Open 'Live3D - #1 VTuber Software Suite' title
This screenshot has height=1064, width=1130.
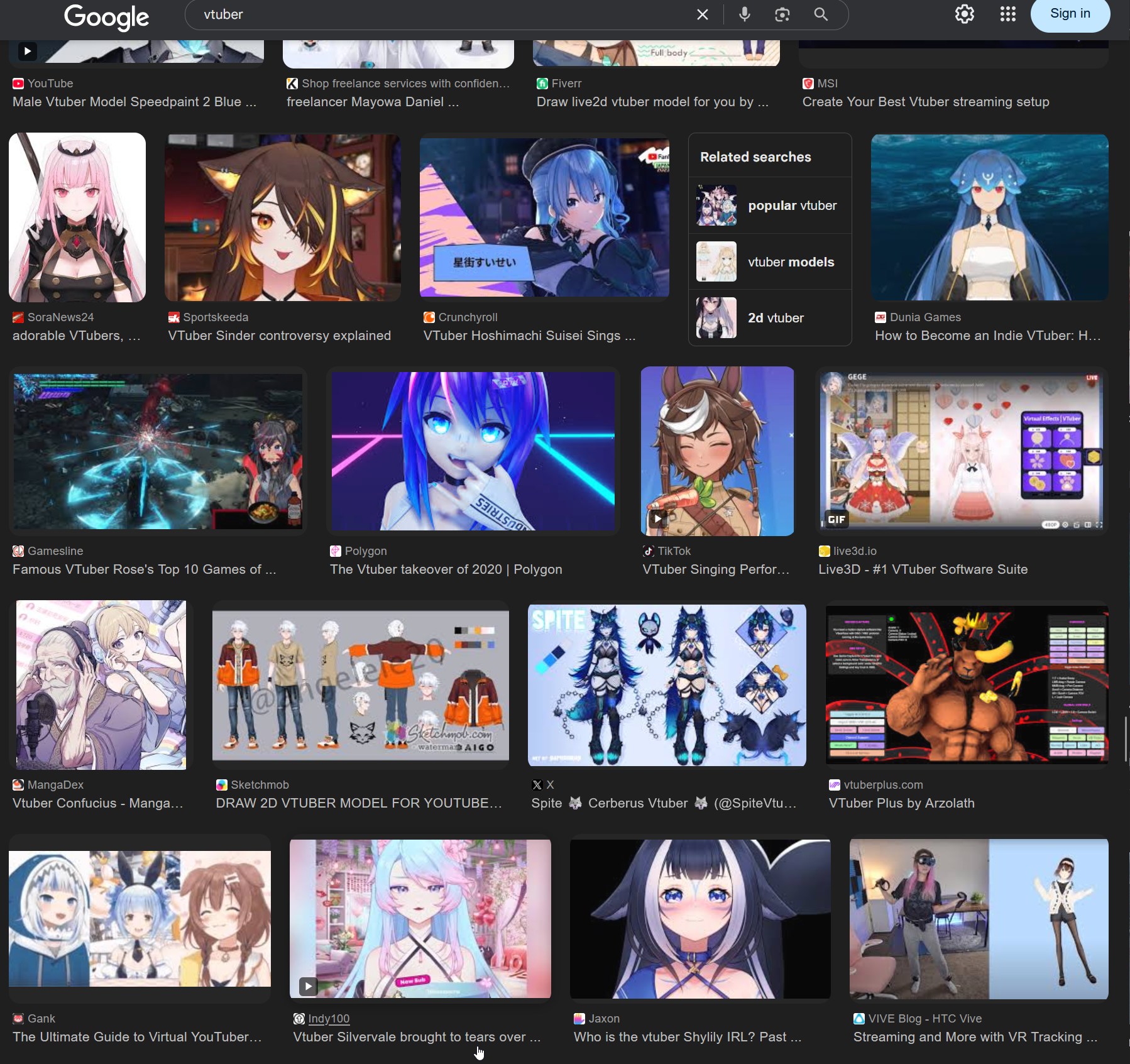[x=923, y=569]
